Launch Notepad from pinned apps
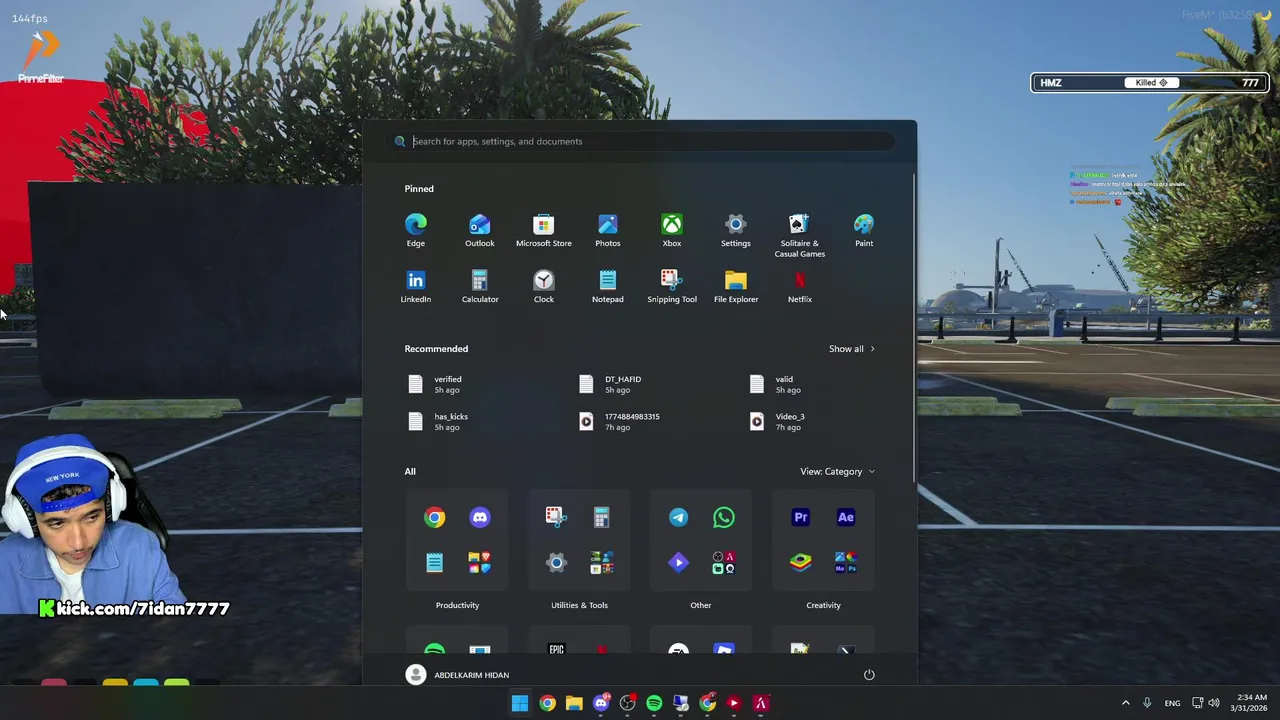 click(x=607, y=287)
